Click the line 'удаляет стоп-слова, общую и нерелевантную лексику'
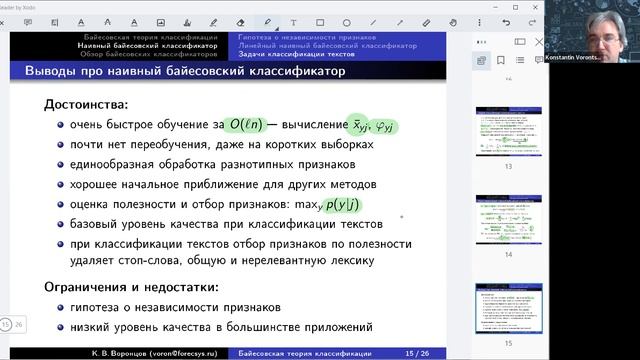 [x=222, y=260]
